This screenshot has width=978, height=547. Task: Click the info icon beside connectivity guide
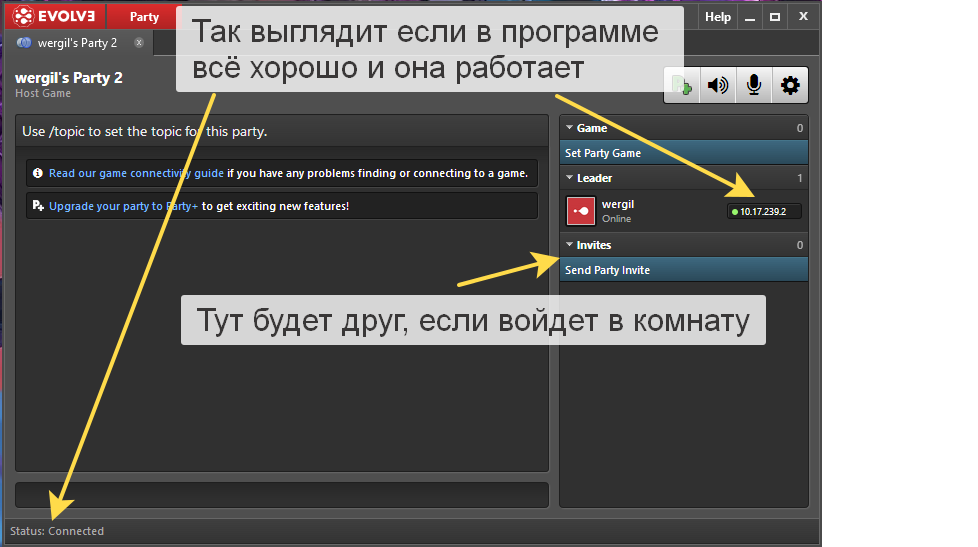pos(38,173)
